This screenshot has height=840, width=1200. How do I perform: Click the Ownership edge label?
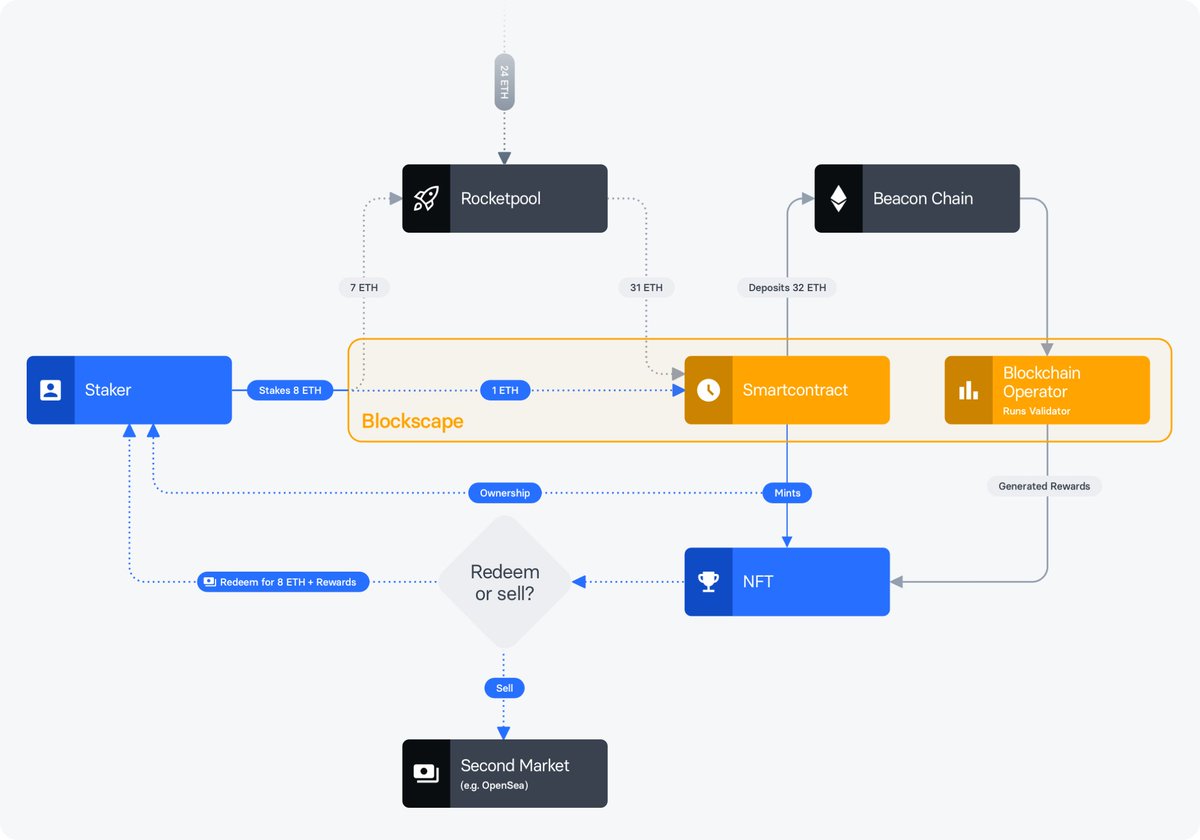point(505,493)
